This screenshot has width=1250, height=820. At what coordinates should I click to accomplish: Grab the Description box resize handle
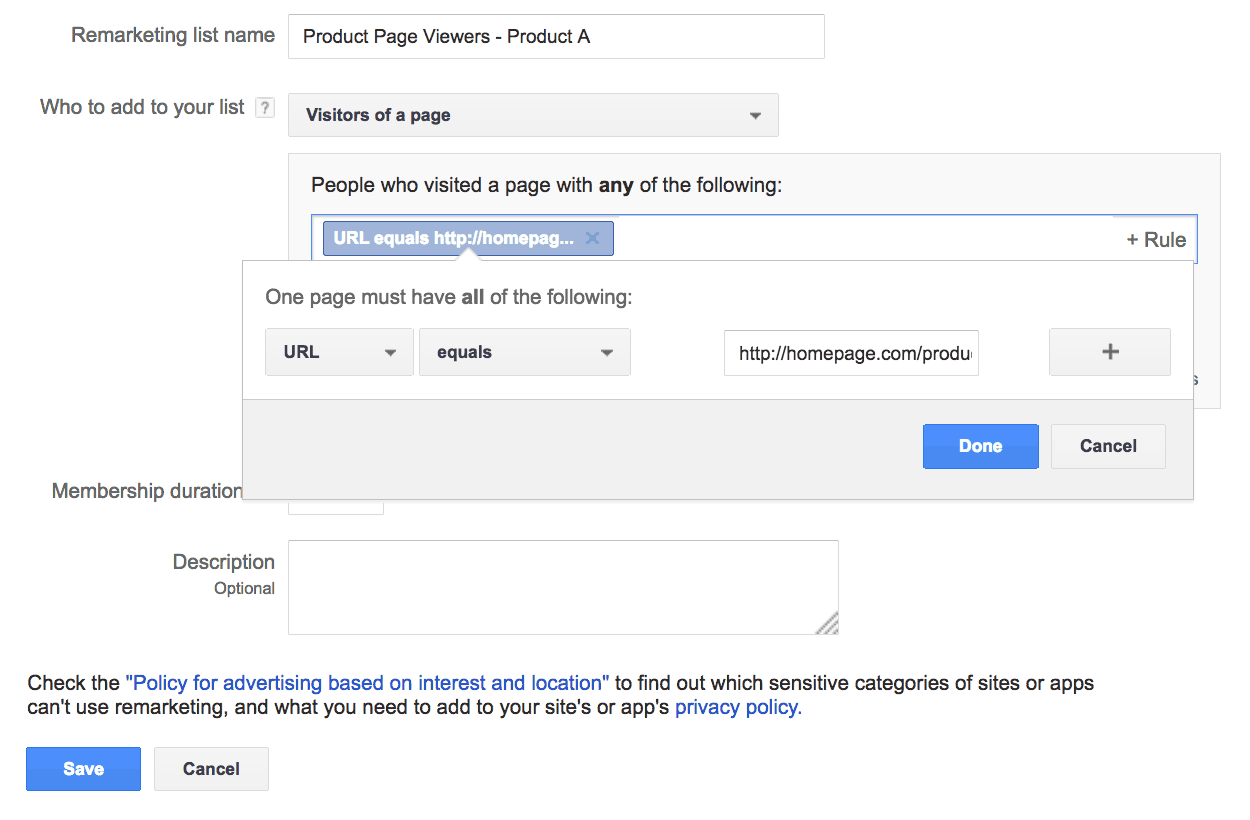coord(827,624)
